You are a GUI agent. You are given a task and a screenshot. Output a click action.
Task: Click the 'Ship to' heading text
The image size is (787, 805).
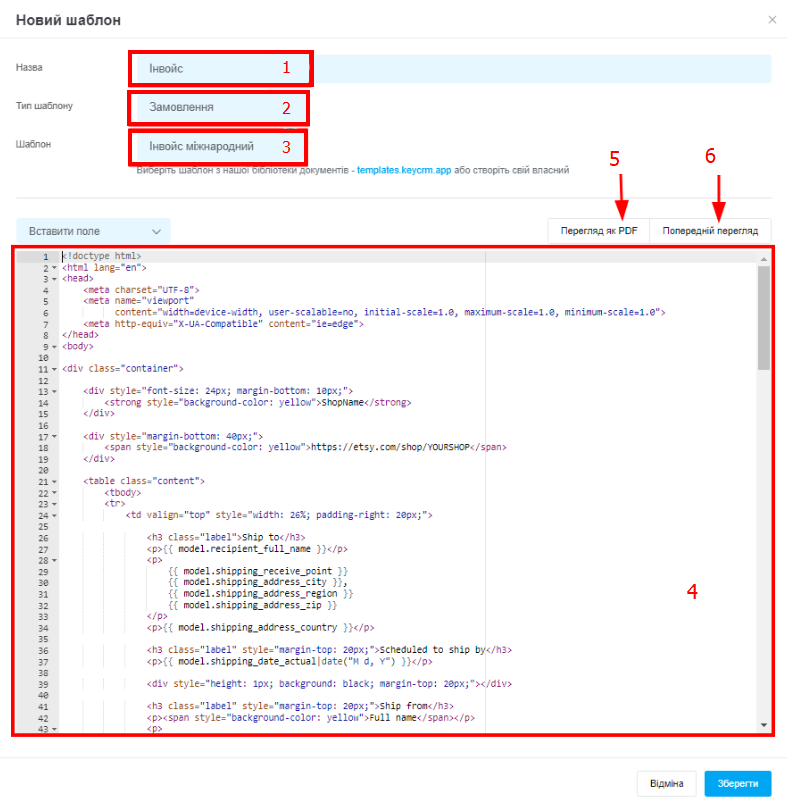coord(260,538)
